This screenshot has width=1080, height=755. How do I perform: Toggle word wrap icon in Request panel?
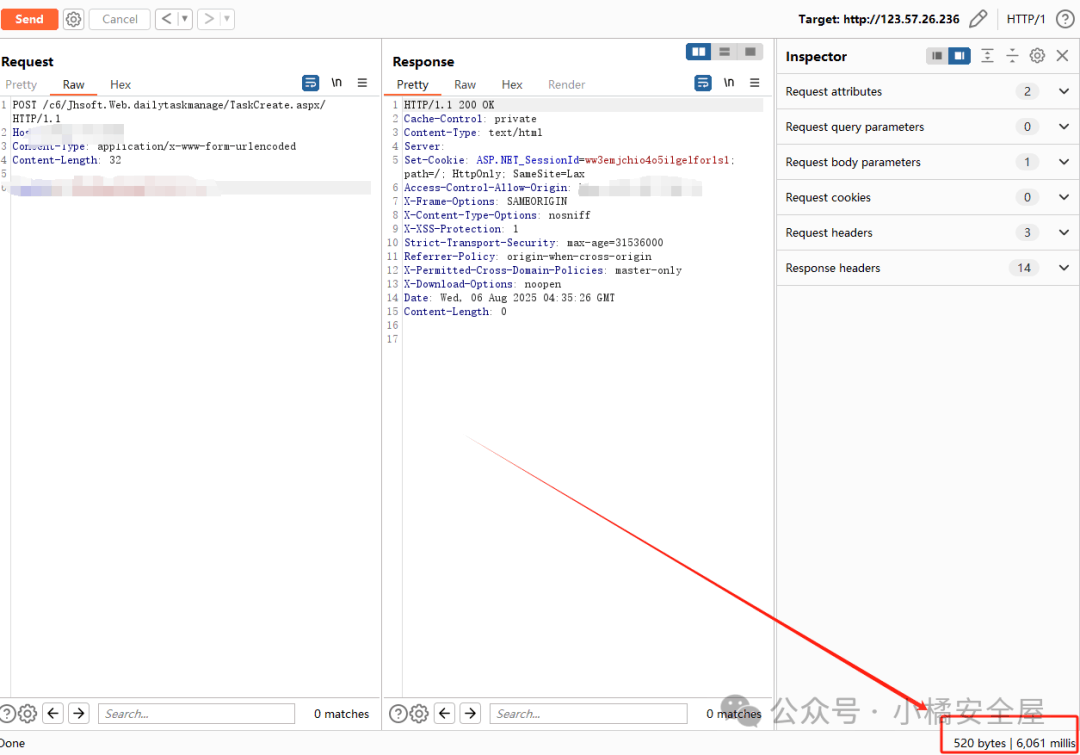311,83
